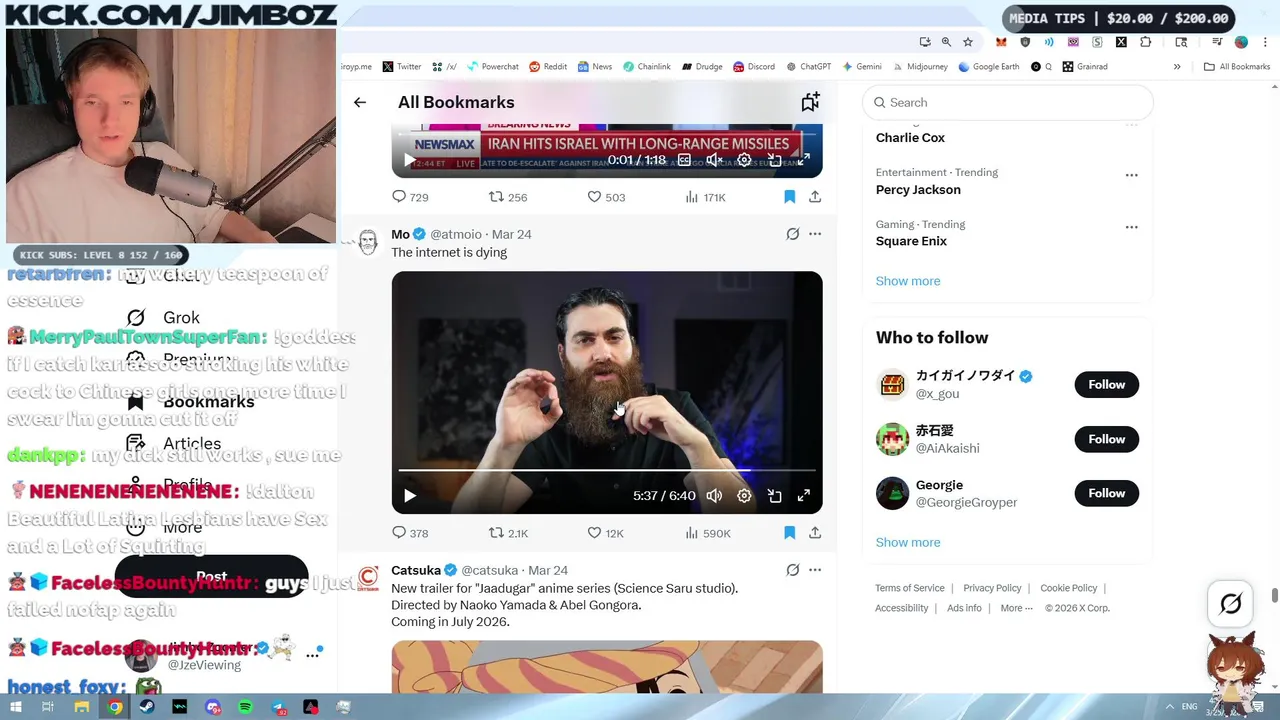Remove bookmark on the Newsmax post
The height and width of the screenshot is (720, 1280).
click(x=789, y=197)
